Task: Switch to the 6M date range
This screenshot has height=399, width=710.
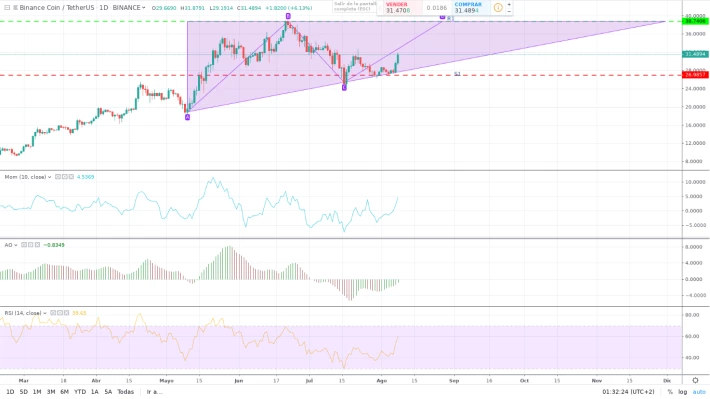Action: click(64, 392)
